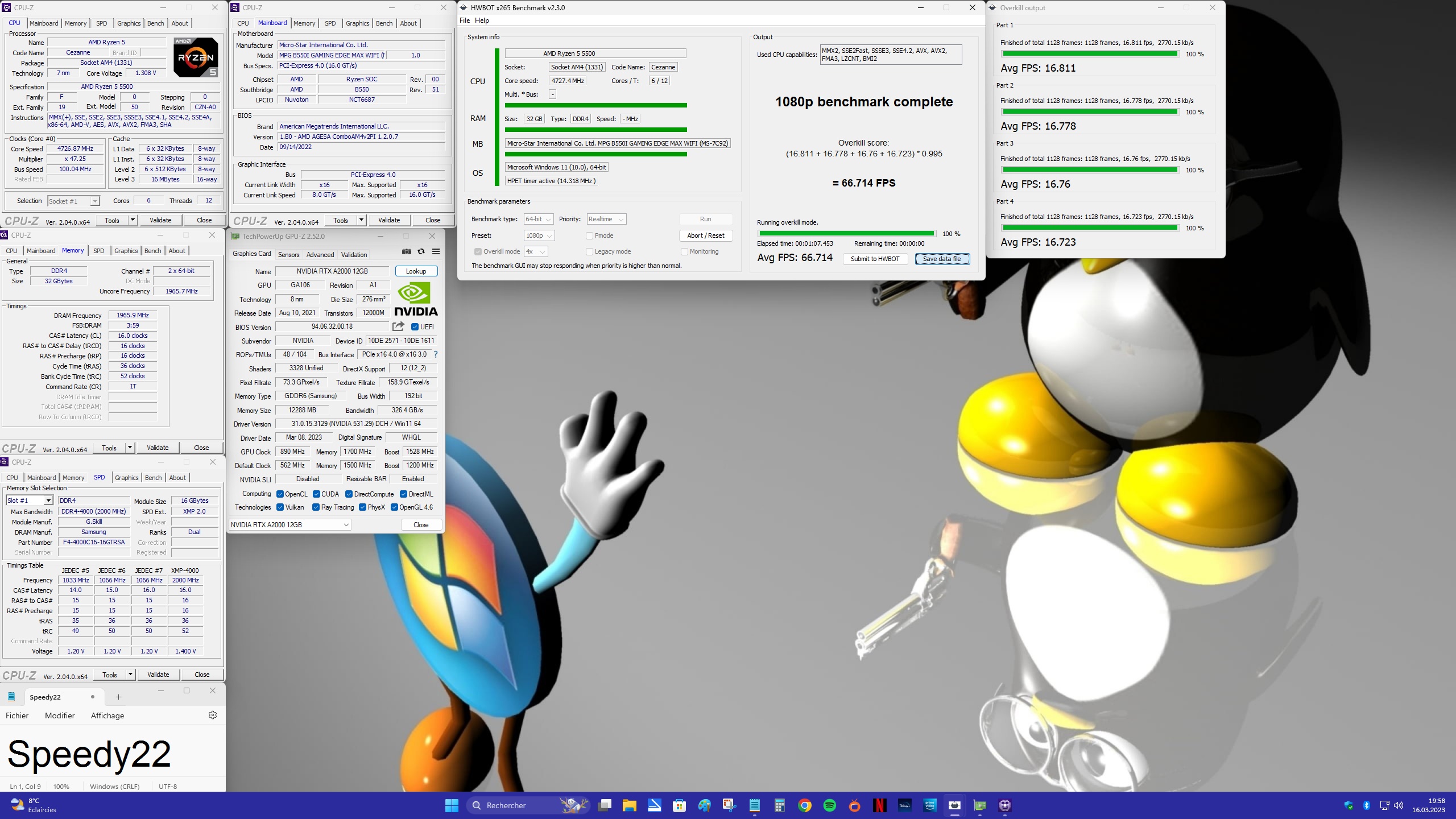Open Task View from the taskbar
The width and height of the screenshot is (1456, 819).
pyautogui.click(x=605, y=805)
